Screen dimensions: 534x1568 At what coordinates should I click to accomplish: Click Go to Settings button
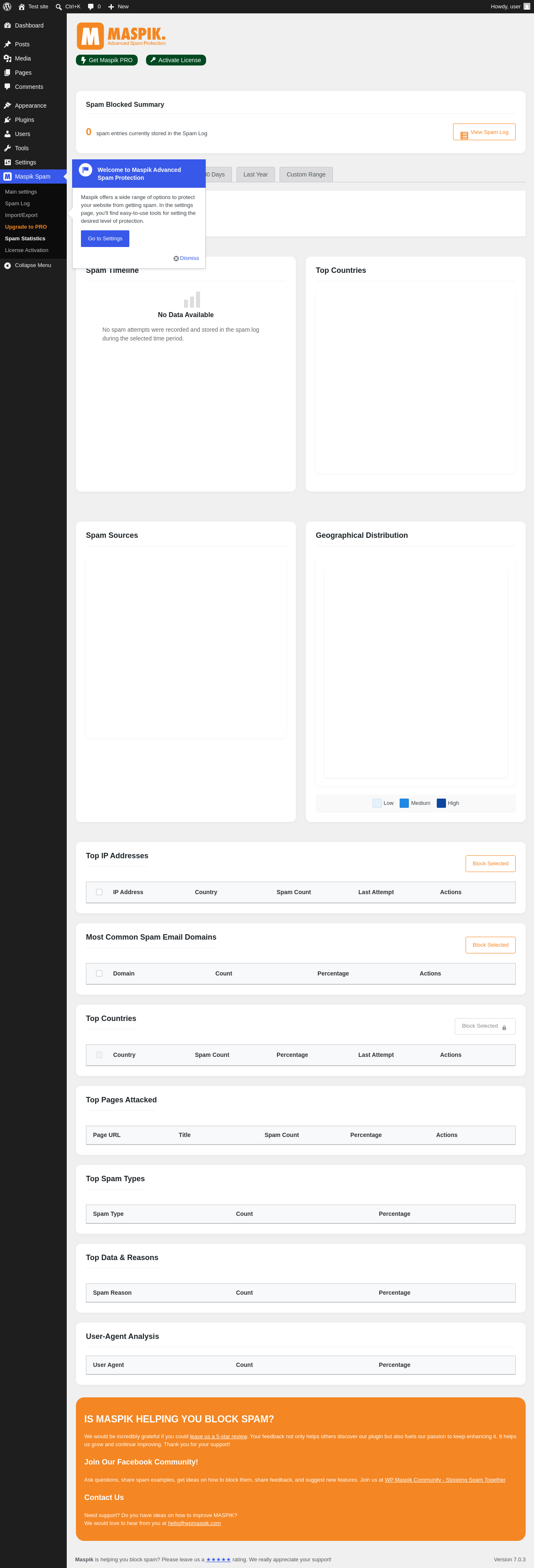tap(105, 239)
